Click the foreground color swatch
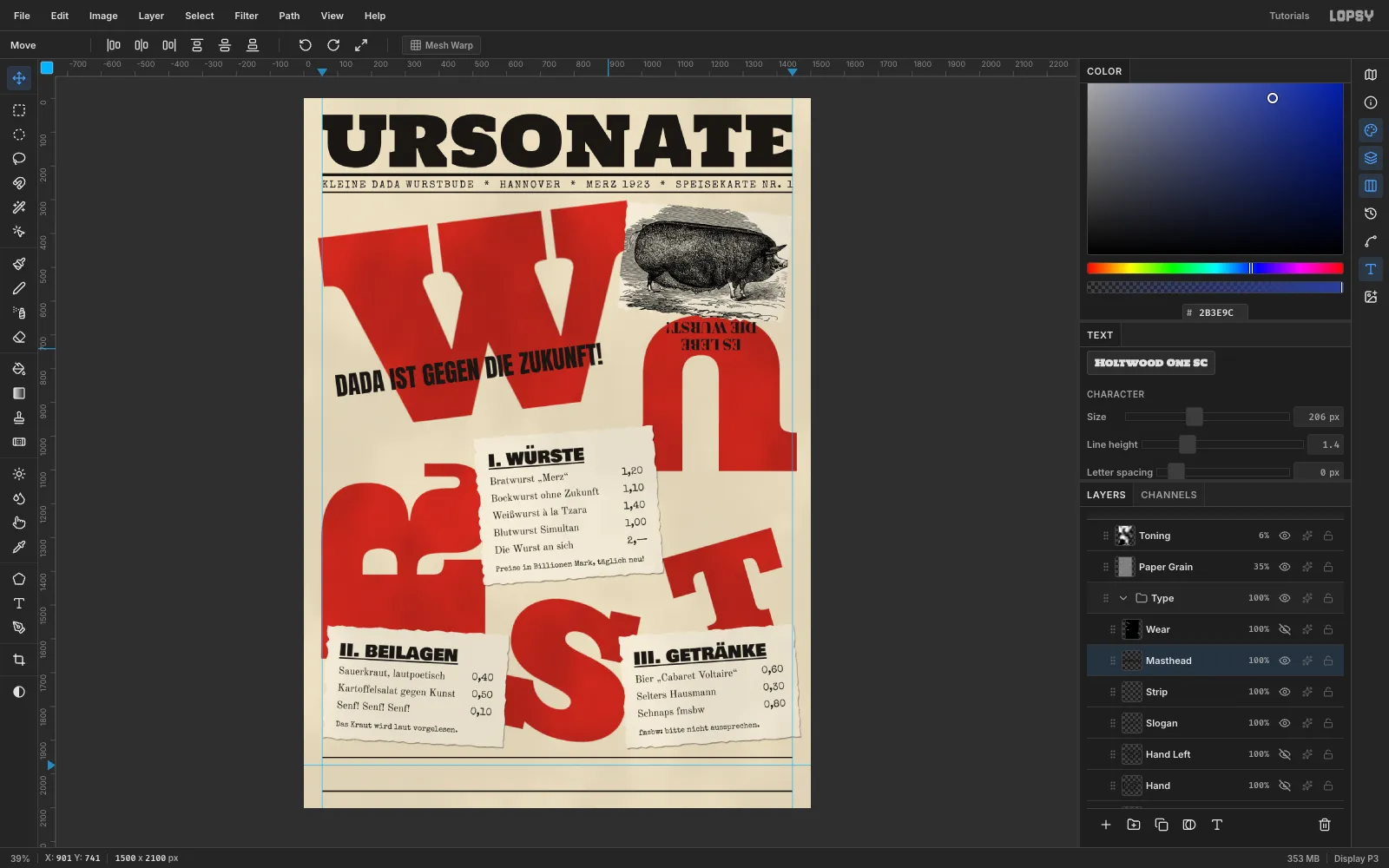The width and height of the screenshot is (1389, 868). coord(47,68)
